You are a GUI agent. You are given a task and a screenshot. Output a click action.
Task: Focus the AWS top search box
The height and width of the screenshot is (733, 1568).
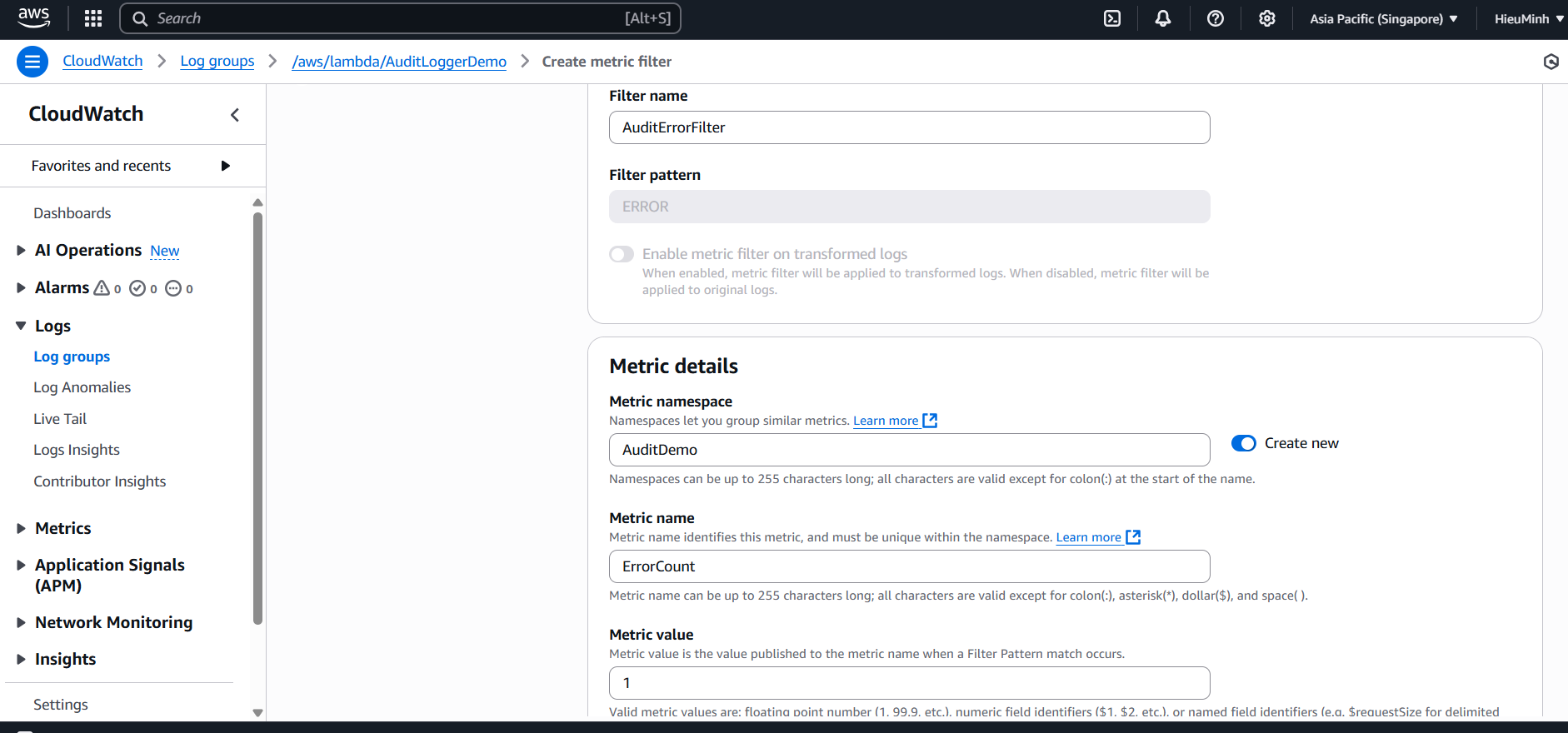click(400, 18)
